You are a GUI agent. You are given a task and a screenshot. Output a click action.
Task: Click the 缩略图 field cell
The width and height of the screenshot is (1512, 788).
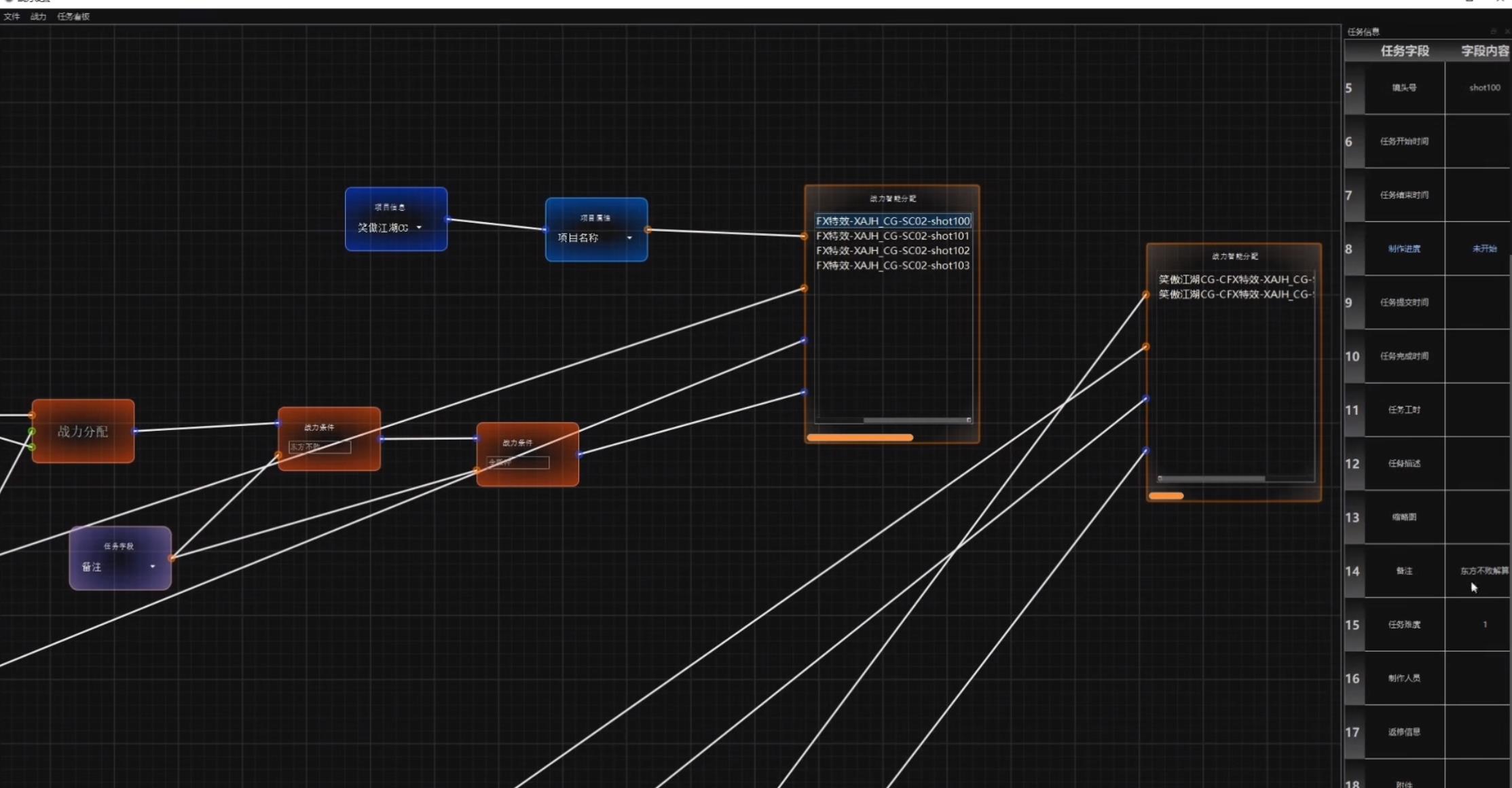(1404, 517)
